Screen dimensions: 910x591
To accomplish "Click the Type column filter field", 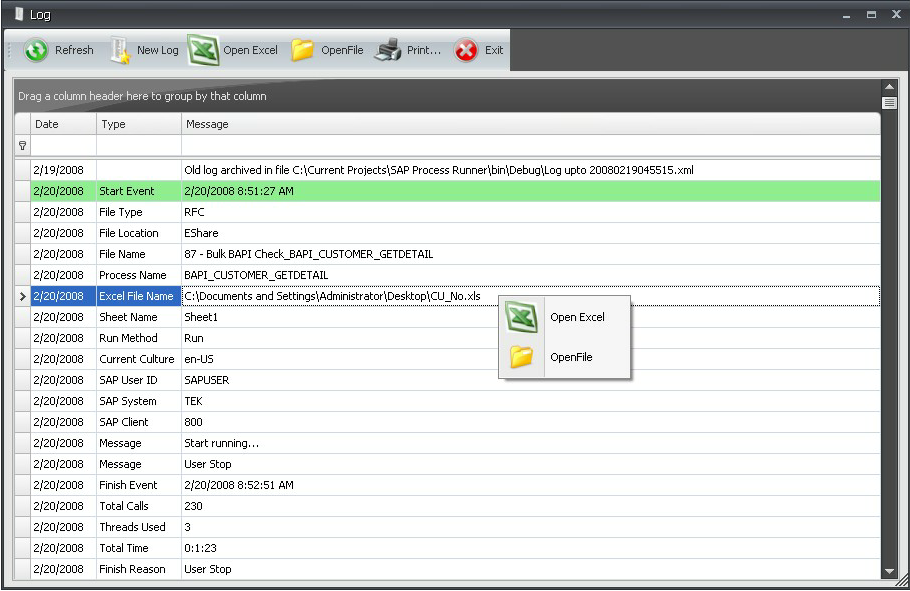I will click(138, 146).
